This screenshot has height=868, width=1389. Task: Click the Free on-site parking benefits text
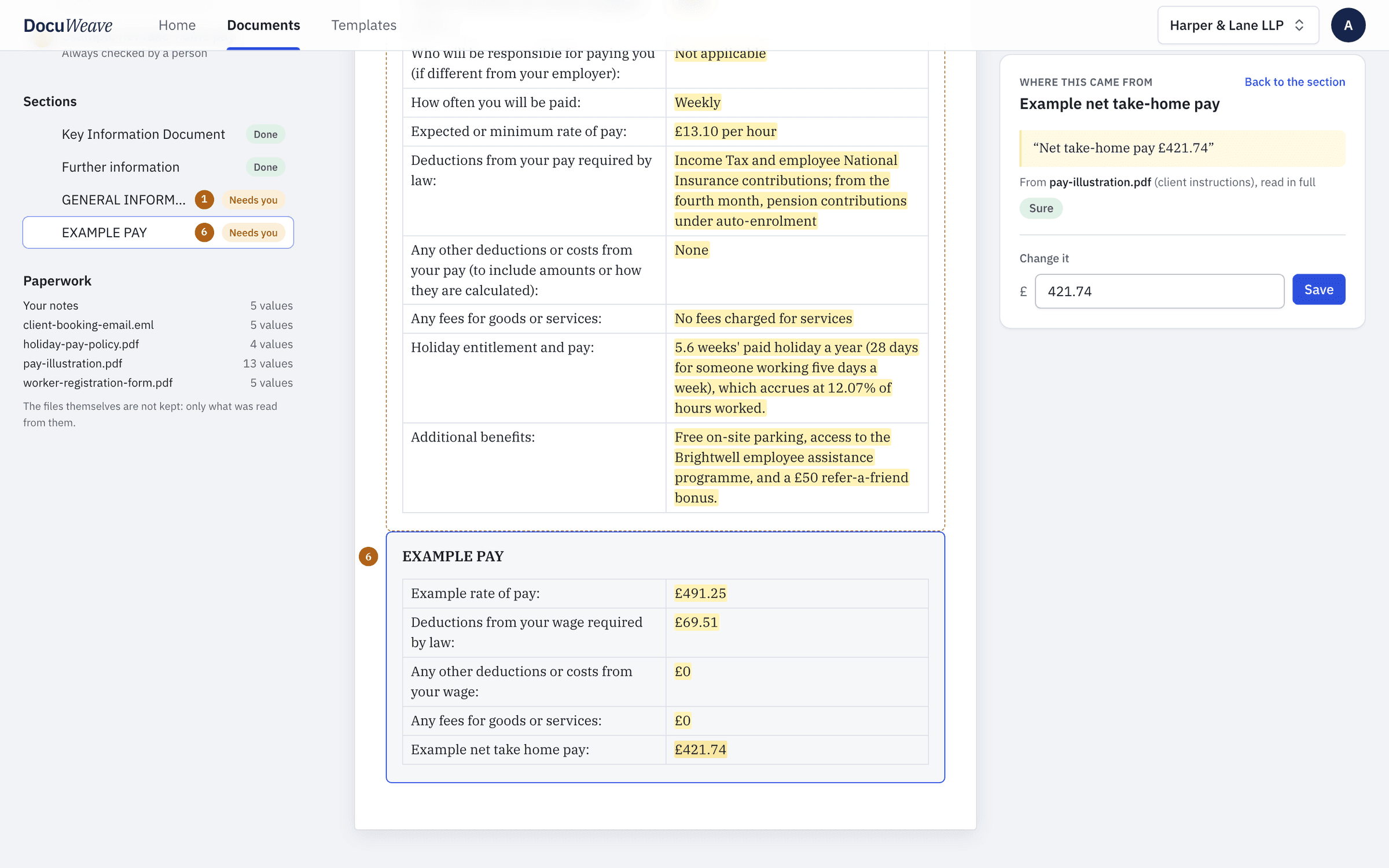[x=792, y=468]
